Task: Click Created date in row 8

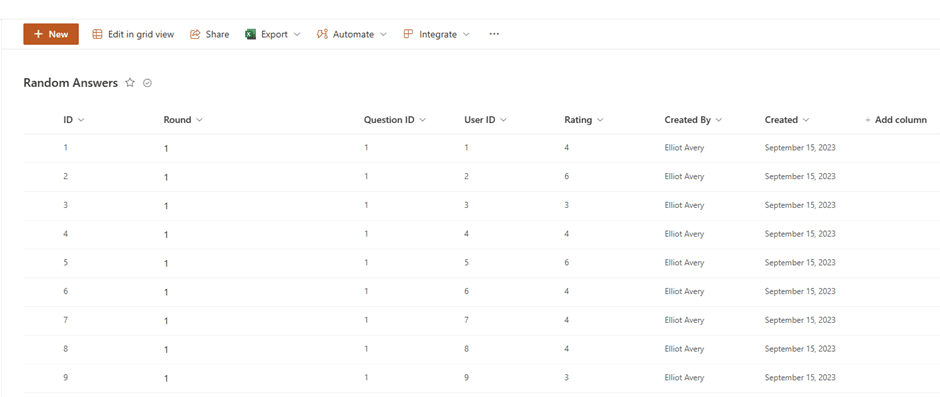Action: pyautogui.click(x=800, y=349)
